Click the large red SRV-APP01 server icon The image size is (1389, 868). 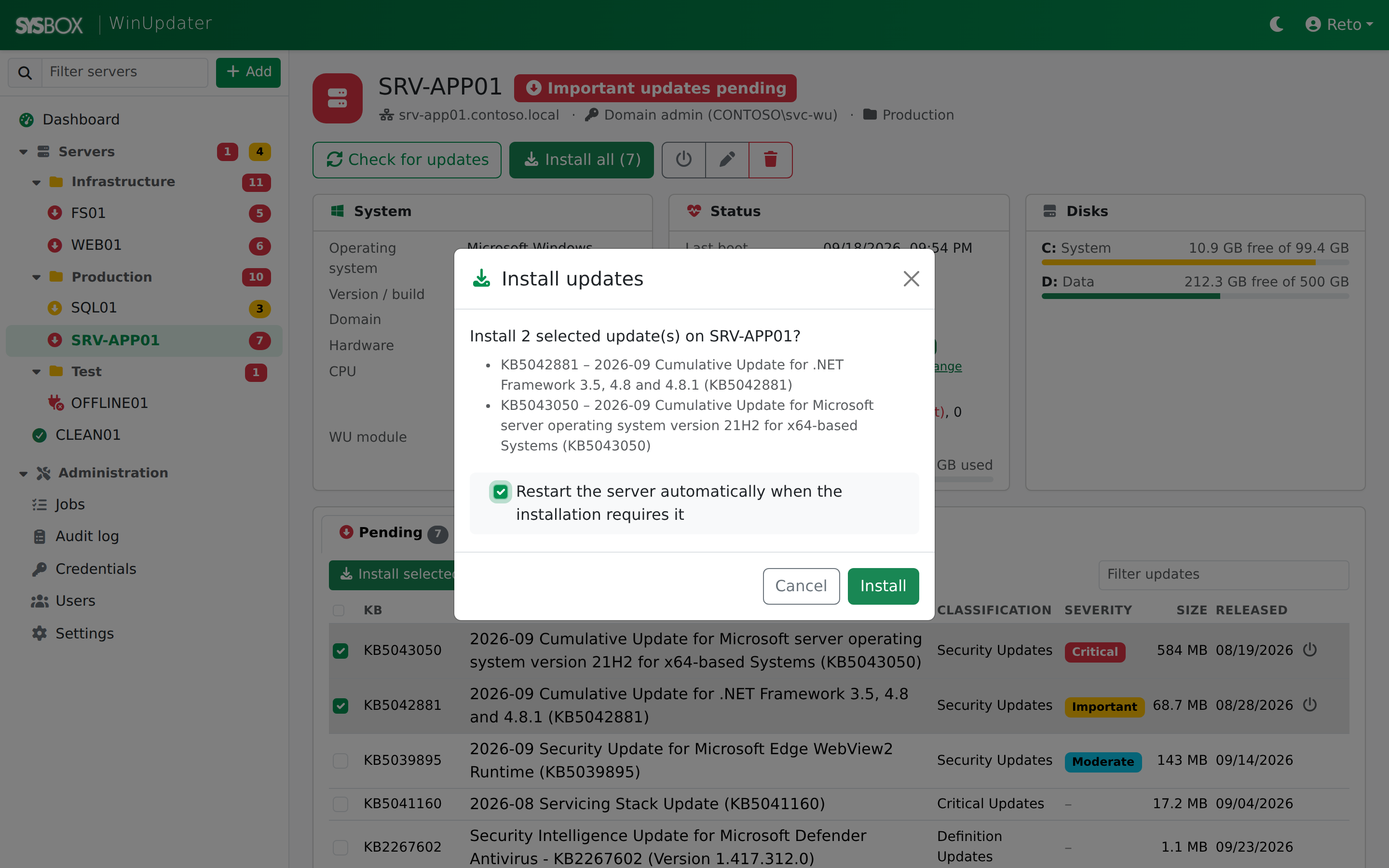pyautogui.click(x=338, y=98)
